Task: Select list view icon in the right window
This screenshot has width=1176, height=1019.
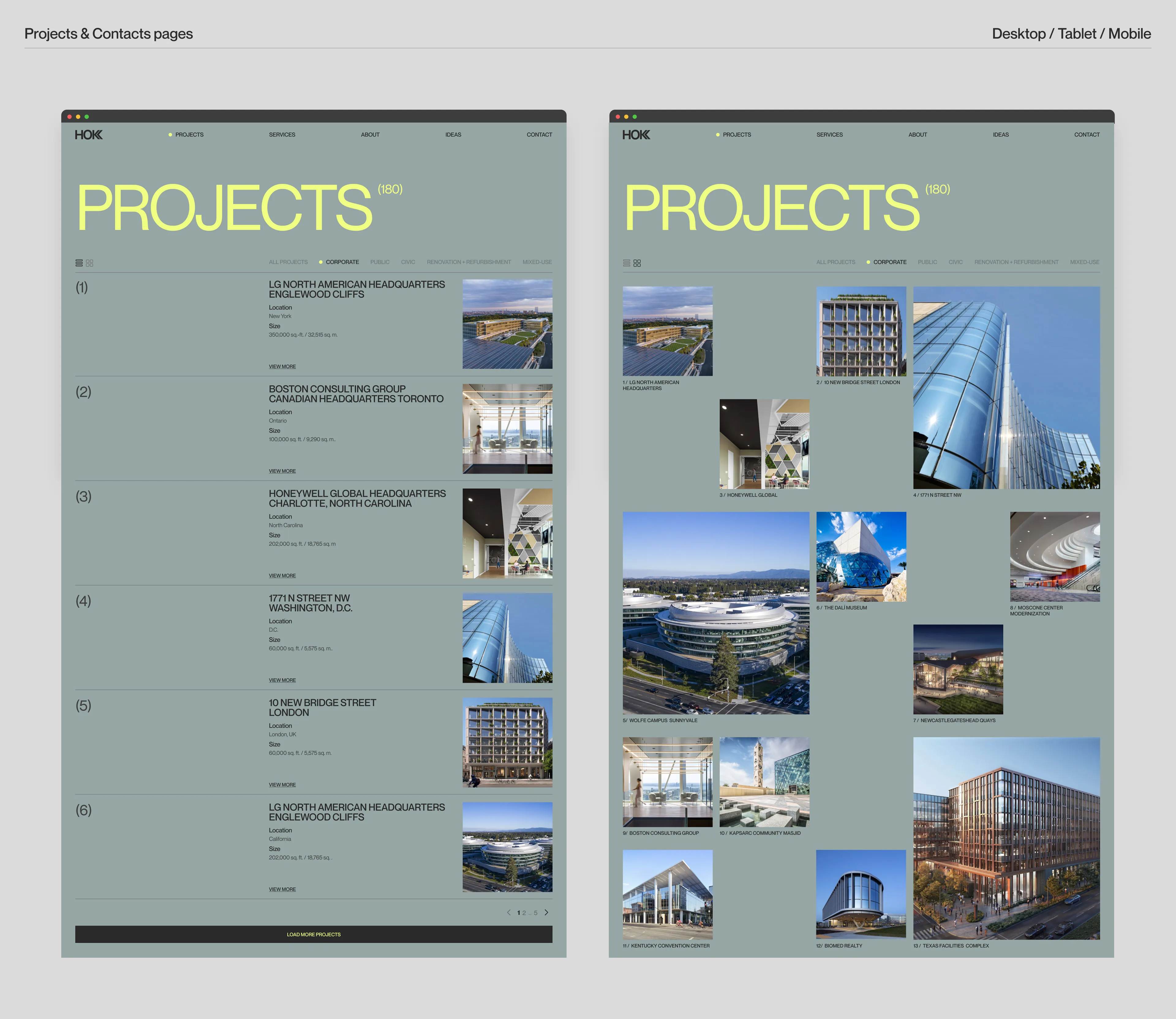Action: pos(626,263)
